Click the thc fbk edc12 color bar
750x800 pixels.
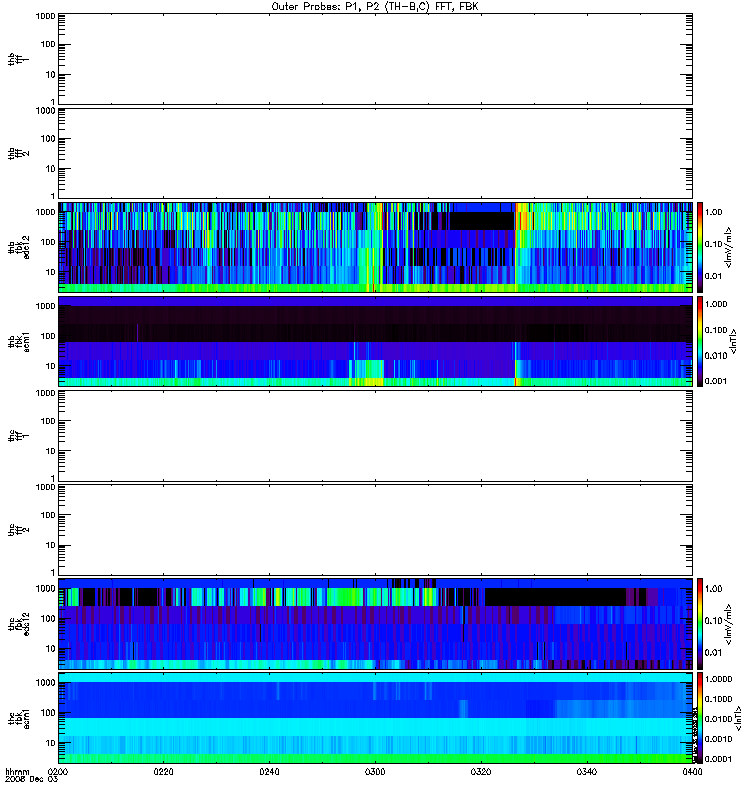click(700, 624)
